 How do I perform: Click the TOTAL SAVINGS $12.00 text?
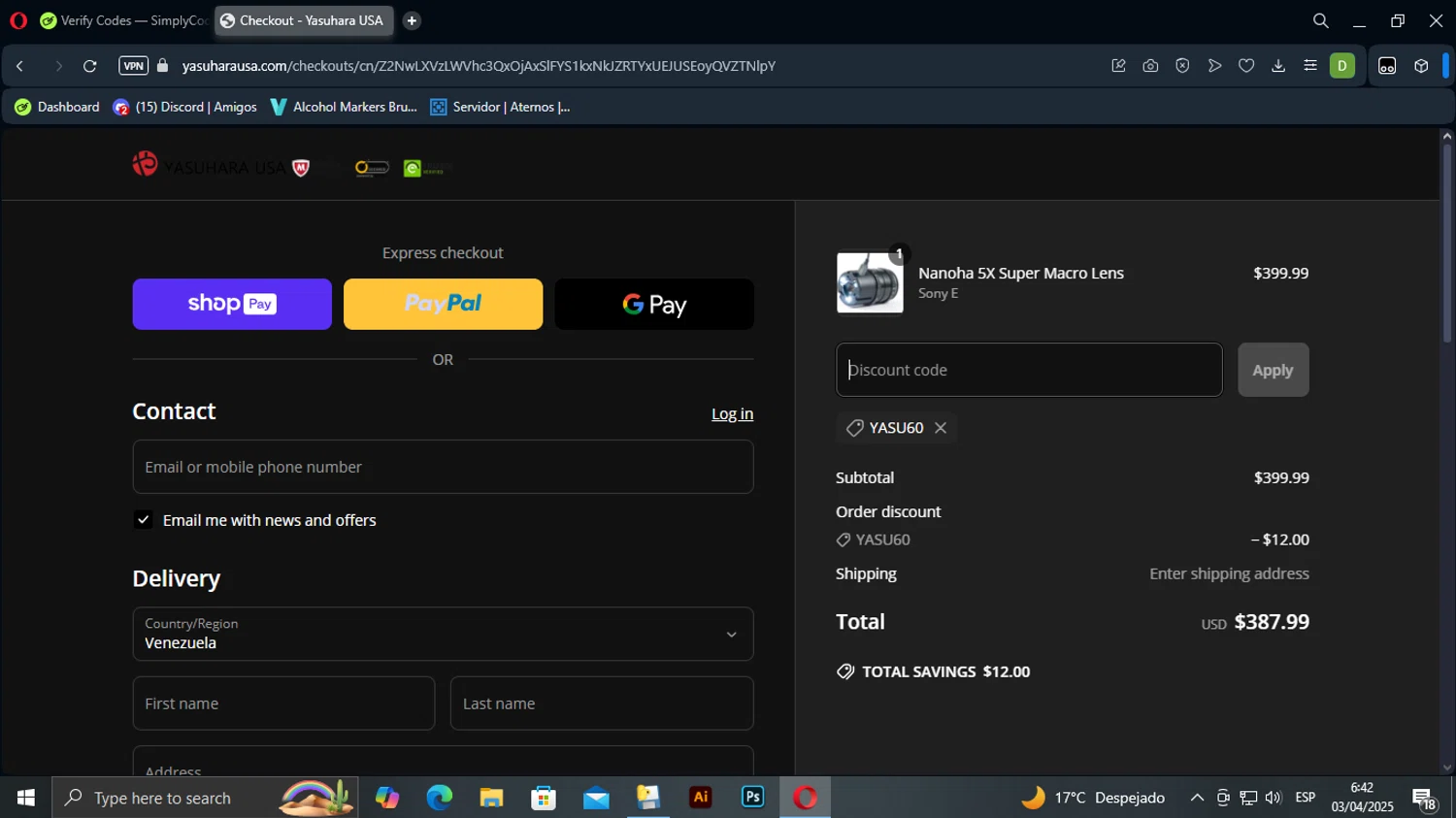(x=945, y=671)
